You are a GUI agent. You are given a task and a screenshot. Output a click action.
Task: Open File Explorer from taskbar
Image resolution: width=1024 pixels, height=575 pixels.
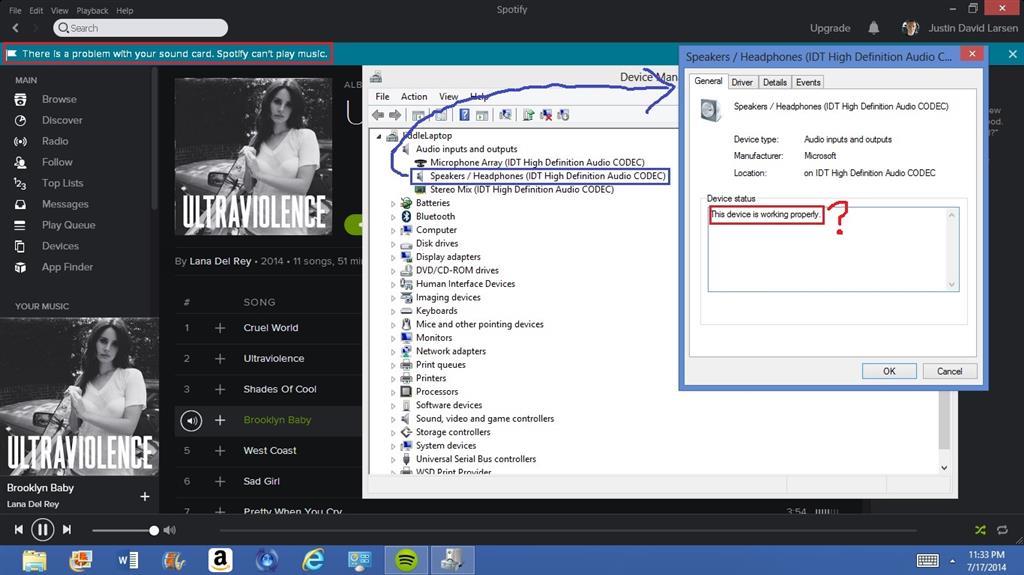34,560
